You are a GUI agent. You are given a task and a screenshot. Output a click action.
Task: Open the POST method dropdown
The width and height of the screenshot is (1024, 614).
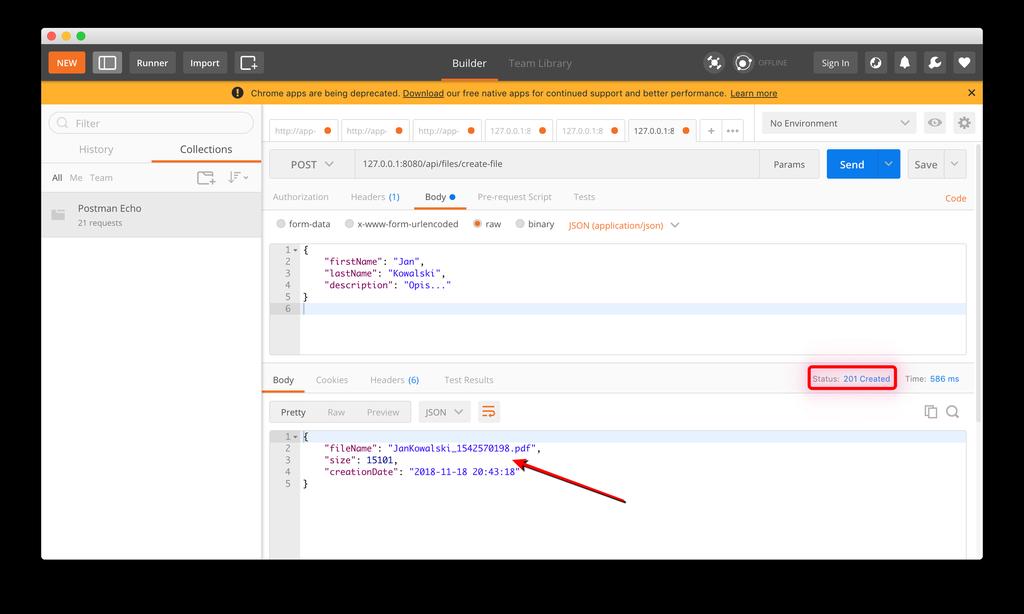[312, 164]
